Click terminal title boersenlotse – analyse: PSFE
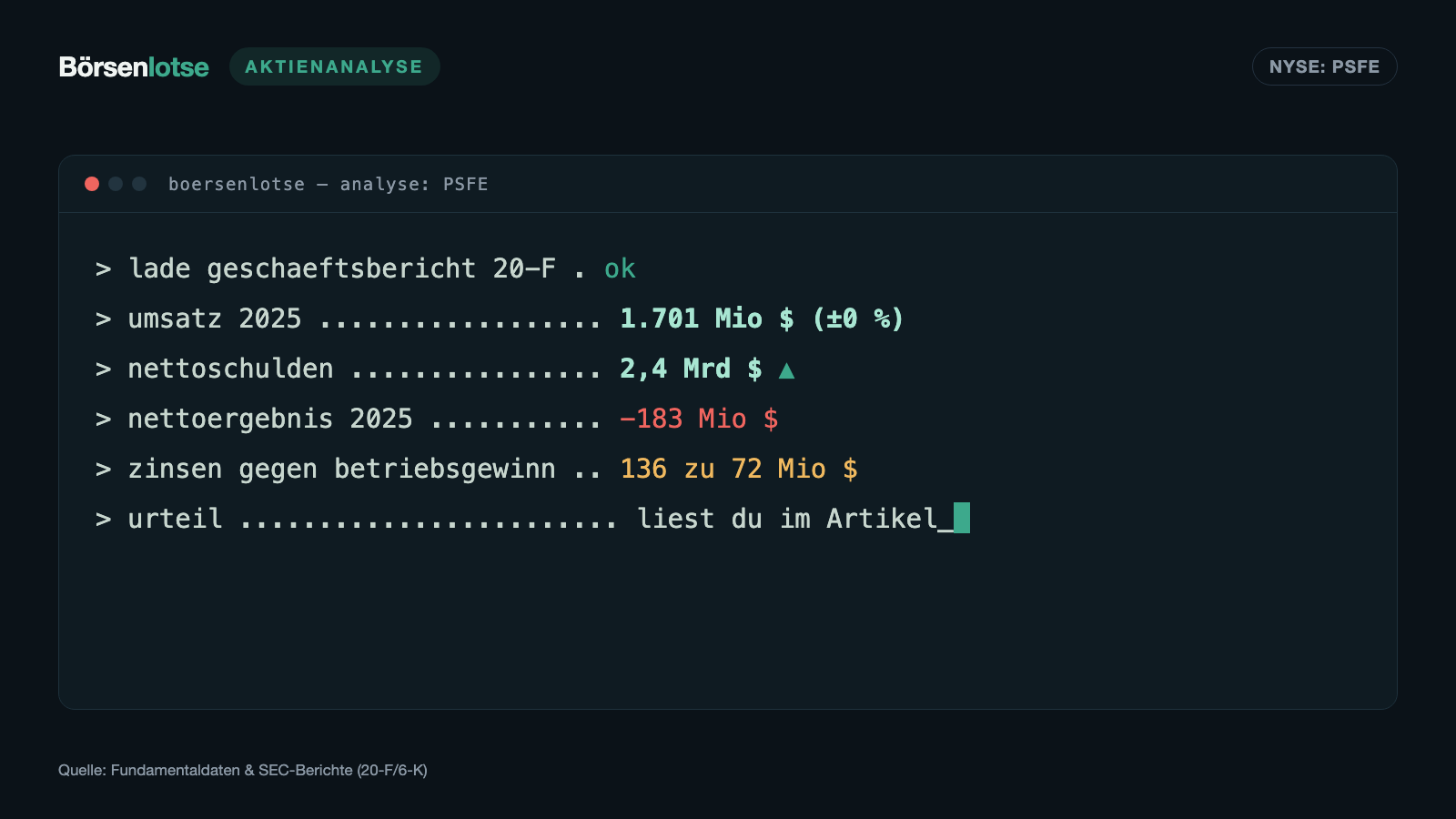 pyautogui.click(x=328, y=184)
